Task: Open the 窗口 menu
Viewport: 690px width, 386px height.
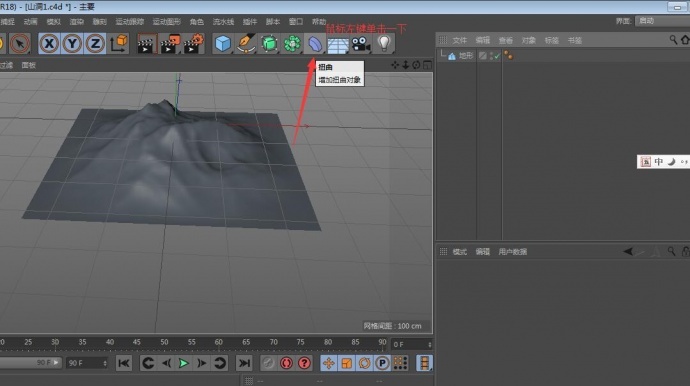Action: (296, 22)
